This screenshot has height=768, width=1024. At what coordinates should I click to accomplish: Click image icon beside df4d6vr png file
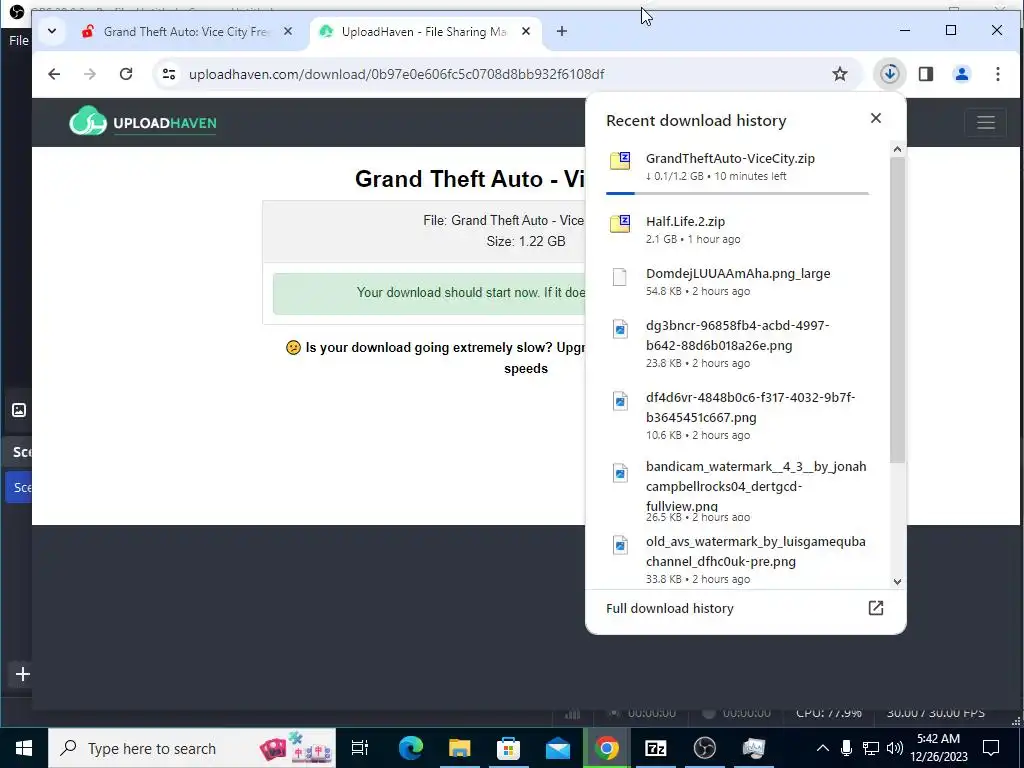[620, 400]
